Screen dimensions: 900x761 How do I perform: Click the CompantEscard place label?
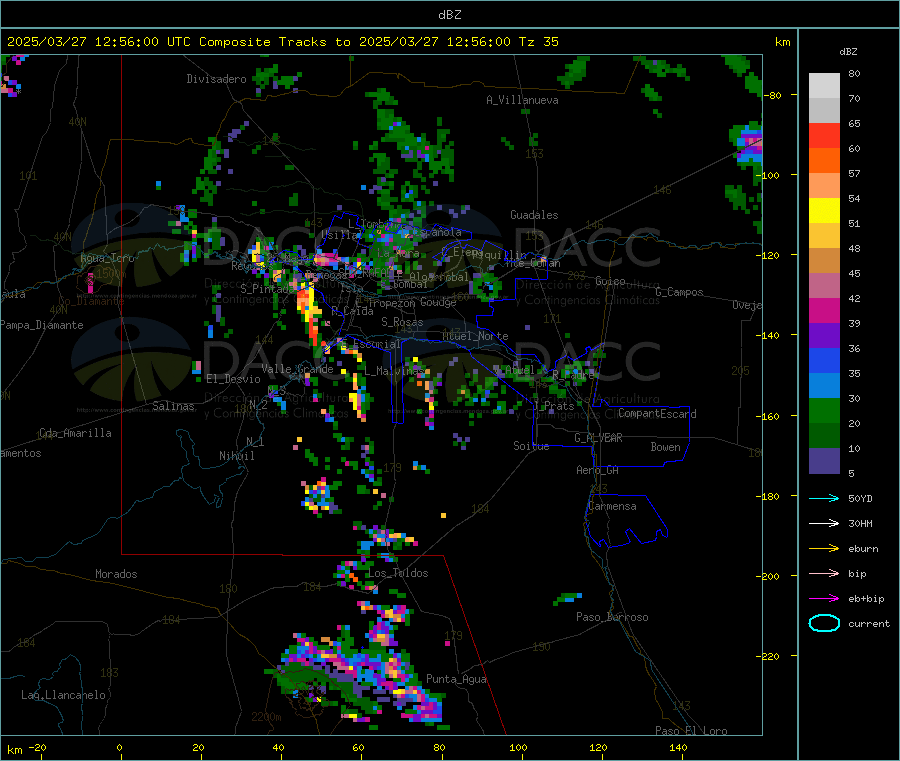657,413
